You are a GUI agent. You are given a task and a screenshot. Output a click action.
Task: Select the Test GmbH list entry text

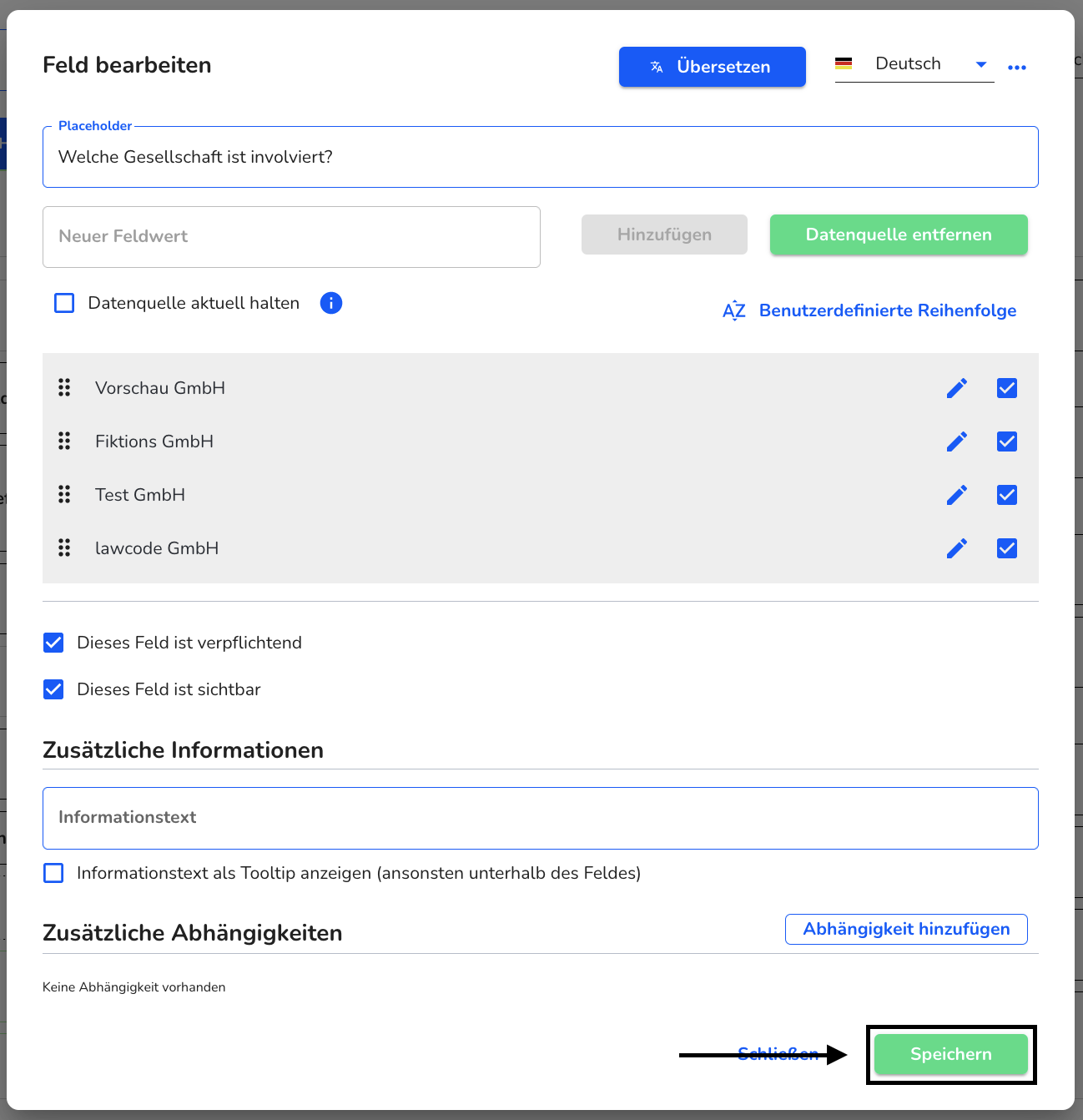(x=140, y=495)
